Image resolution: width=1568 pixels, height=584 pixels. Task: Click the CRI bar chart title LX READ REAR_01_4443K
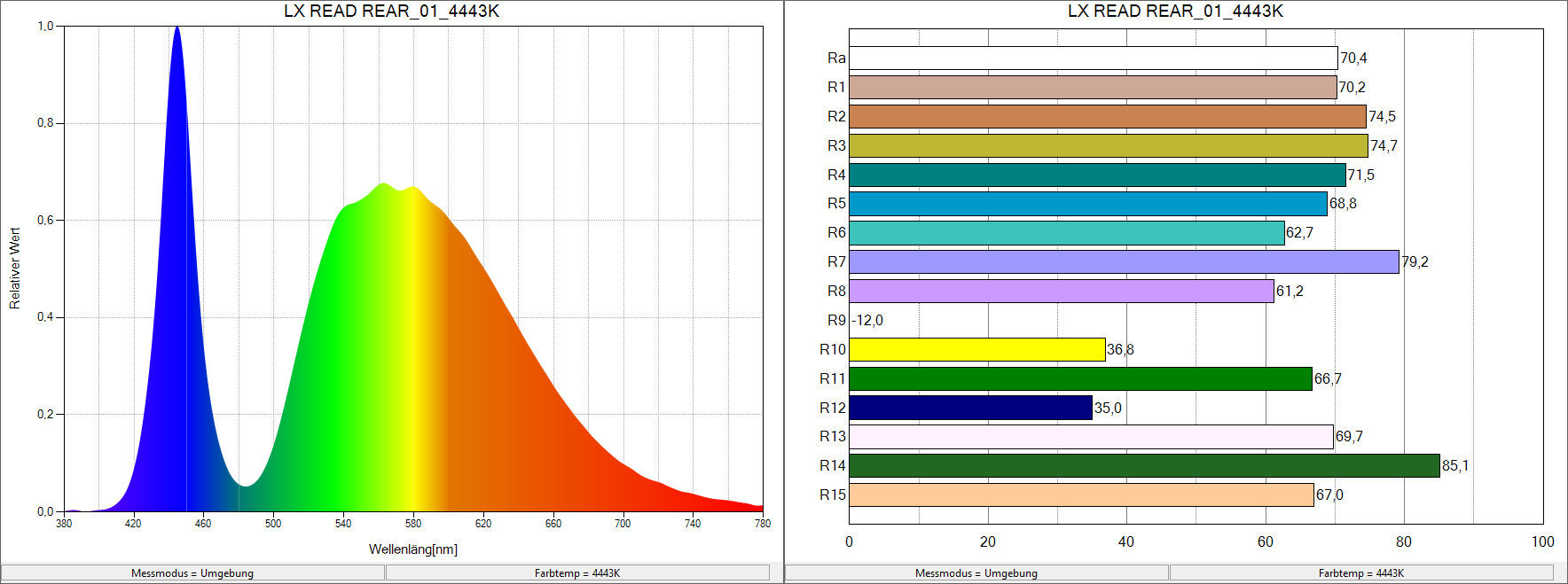(1175, 12)
